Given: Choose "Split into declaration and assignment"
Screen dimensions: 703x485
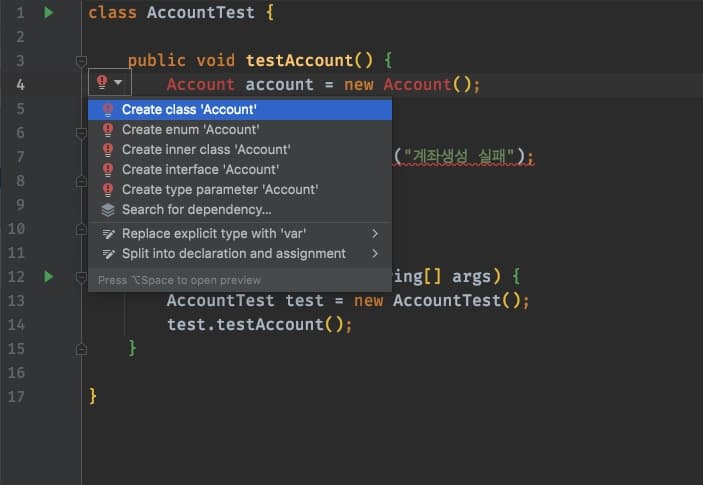Looking at the screenshot, I should click(x=240, y=254).
